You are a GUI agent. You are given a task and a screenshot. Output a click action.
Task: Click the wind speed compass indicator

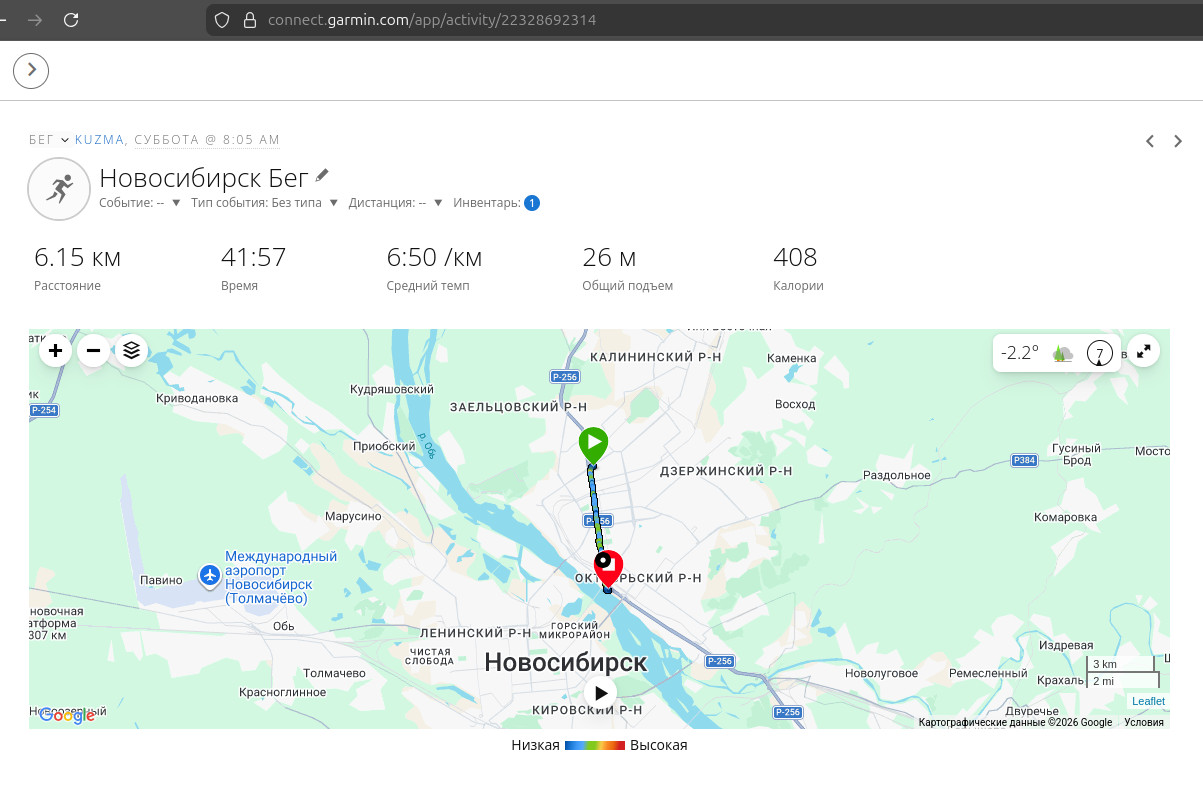tap(1099, 354)
